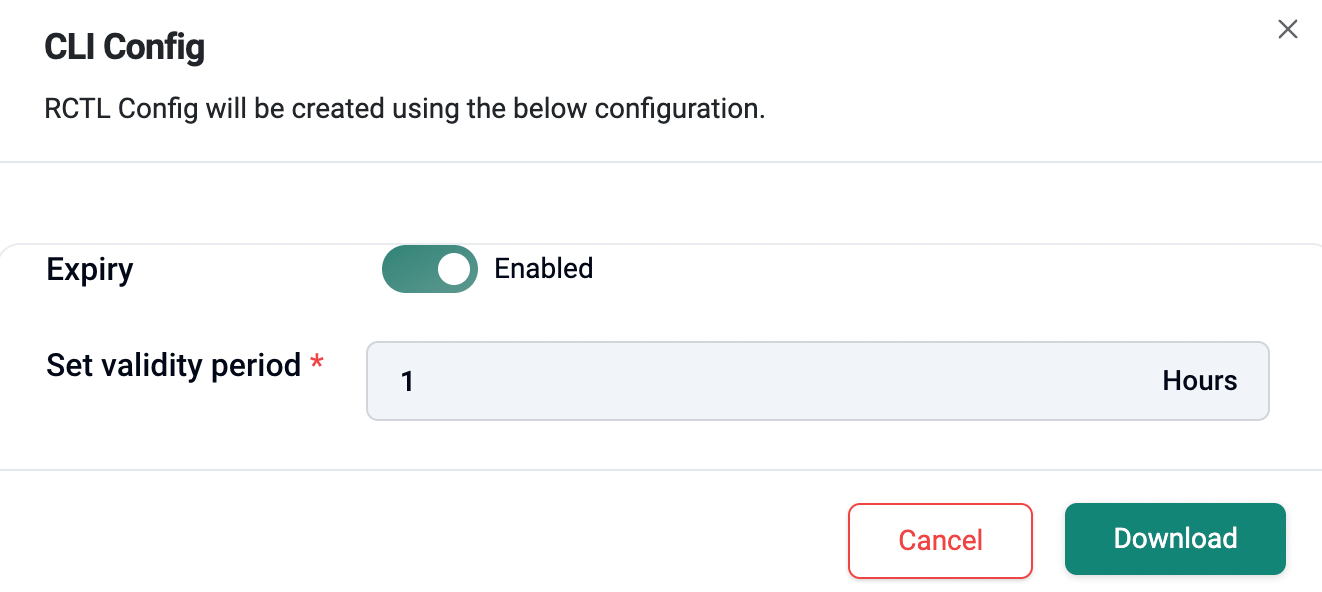Click Download to generate the RCTL config
Screen dimensions: 1322x592
click(x=1175, y=539)
